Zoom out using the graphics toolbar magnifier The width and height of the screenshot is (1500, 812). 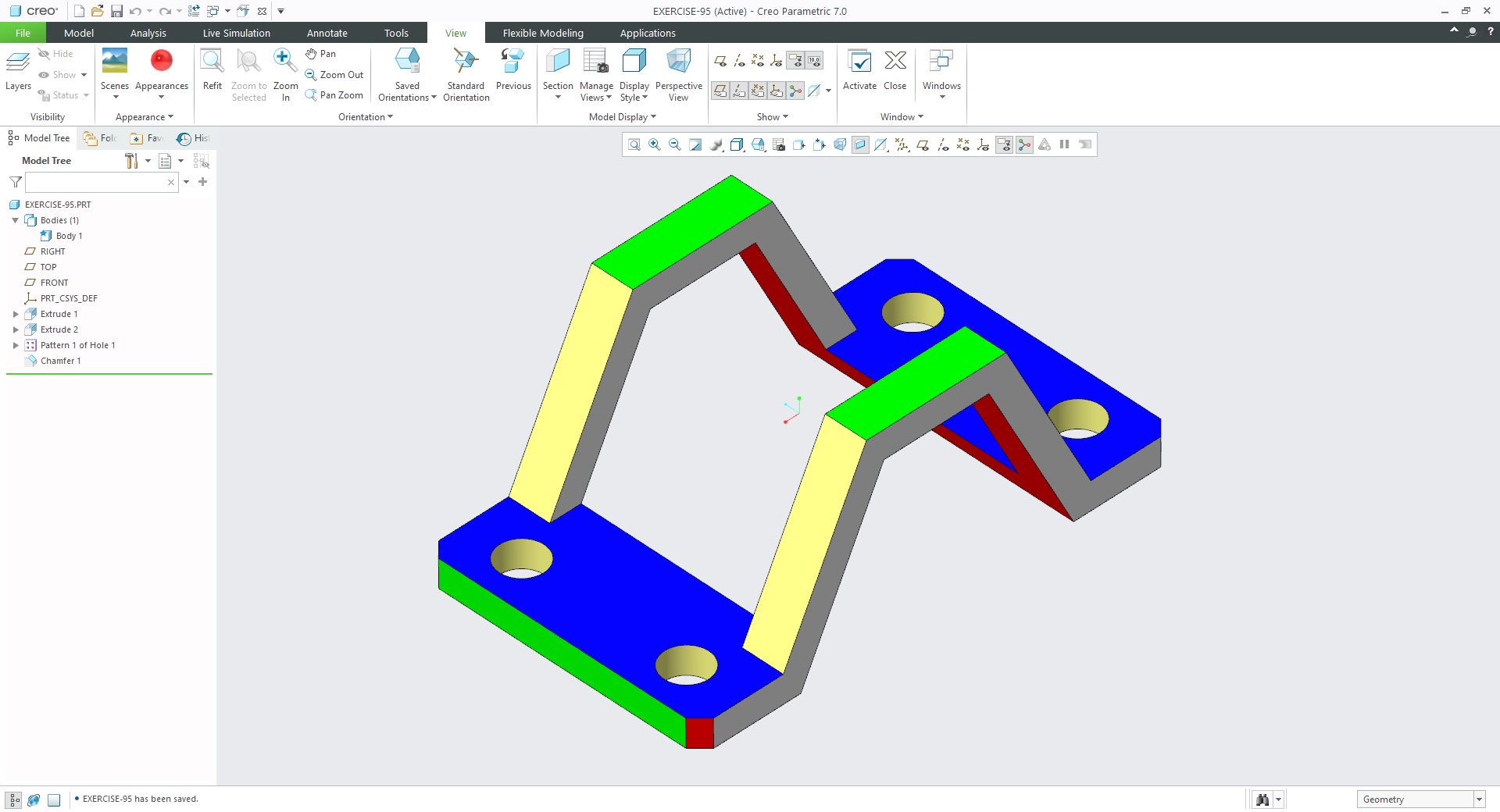675,144
